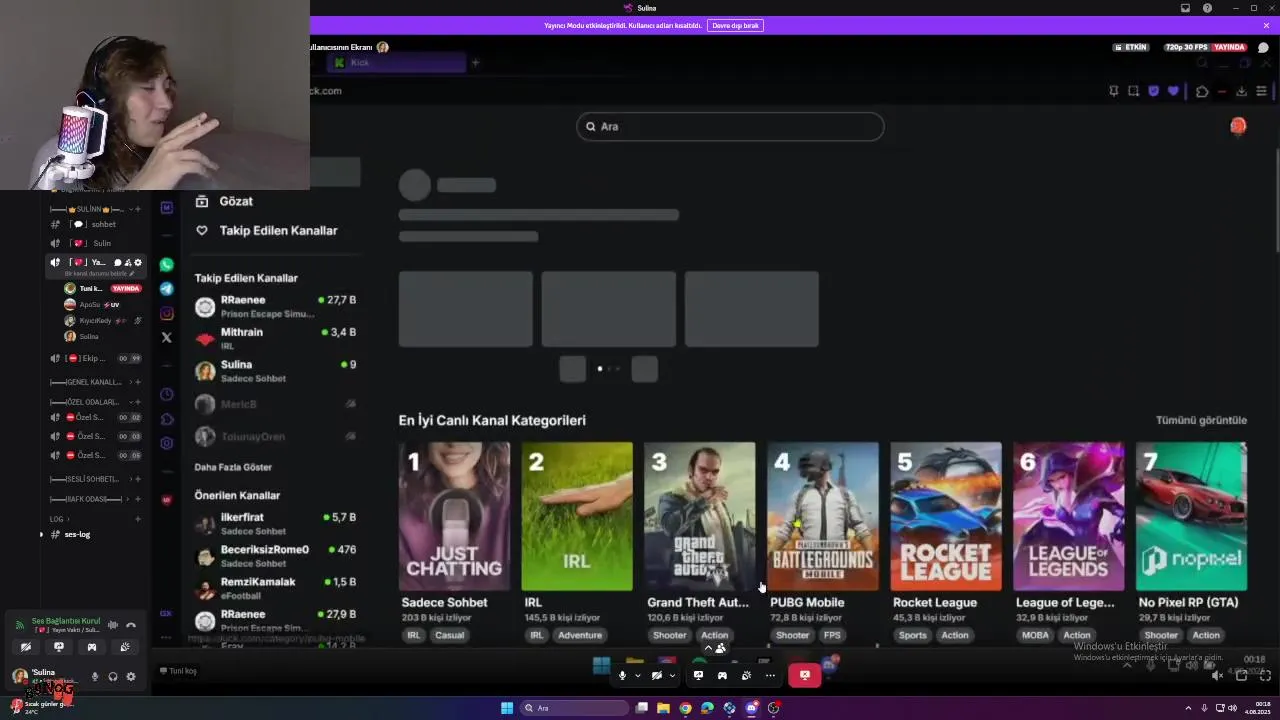1280x720 pixels.
Task: Click the Kick 'Ara' search field
Action: [730, 126]
